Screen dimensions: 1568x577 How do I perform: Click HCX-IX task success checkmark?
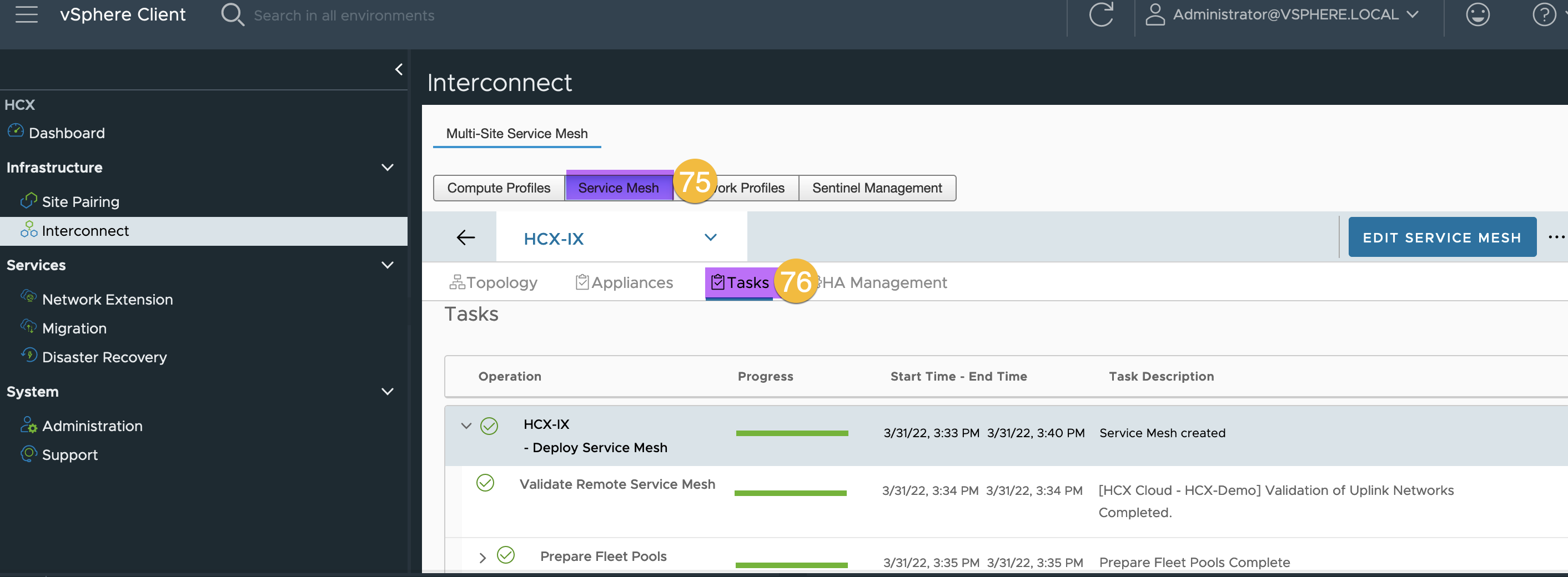[x=489, y=426]
